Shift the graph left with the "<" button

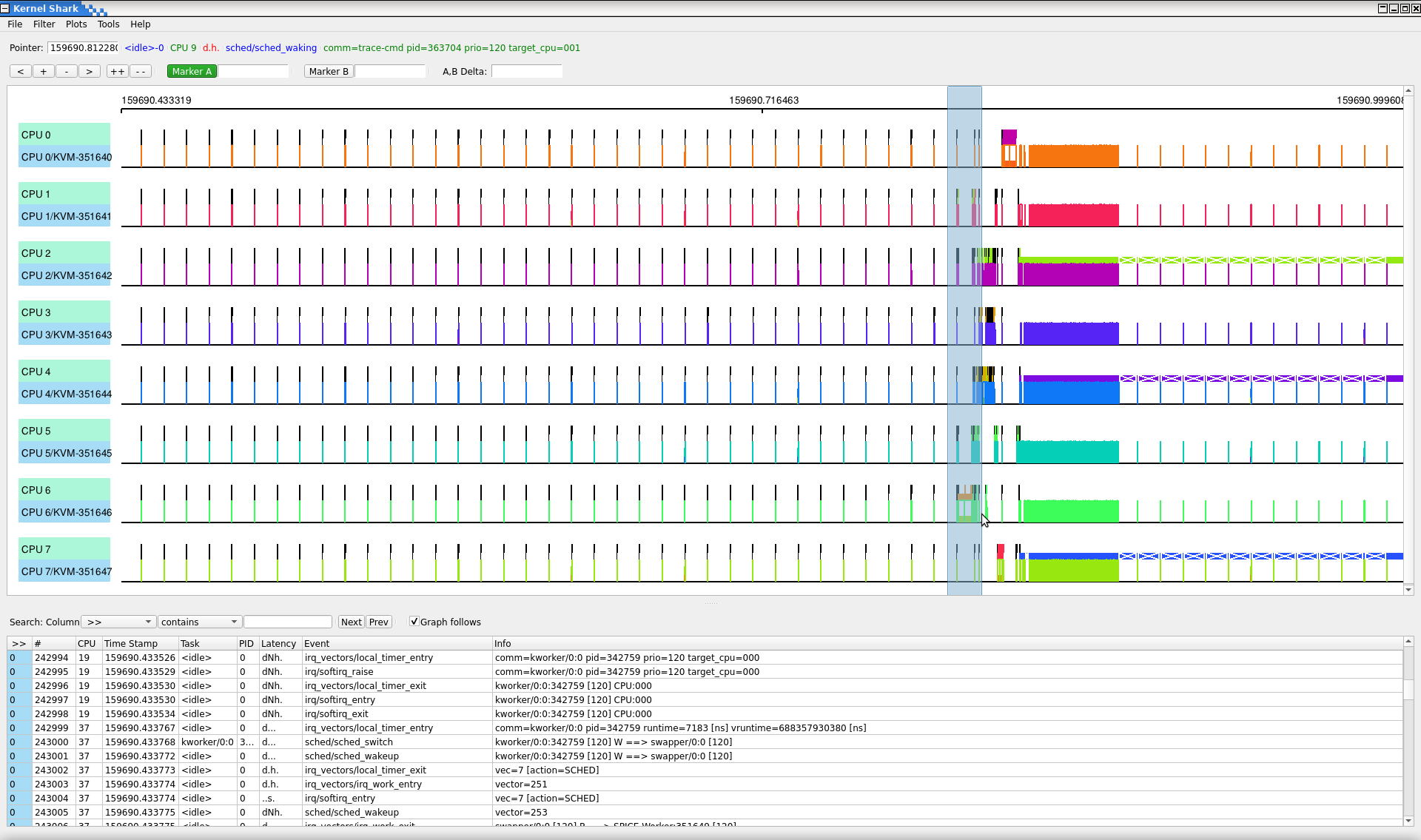20,71
